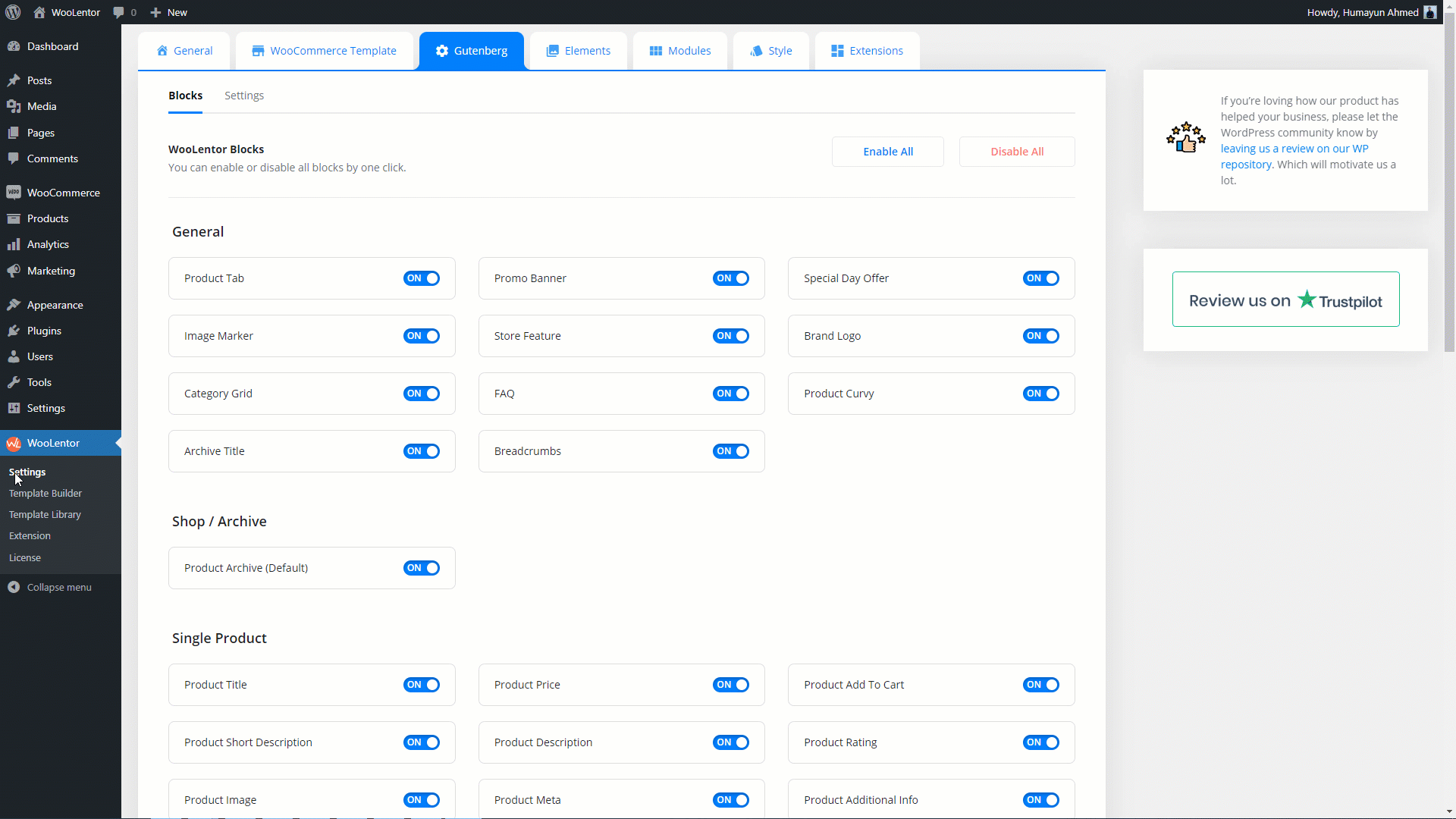Image resolution: width=1456 pixels, height=819 pixels.
Task: Click the Dashboard gauge icon in sidebar
Action: click(14, 46)
